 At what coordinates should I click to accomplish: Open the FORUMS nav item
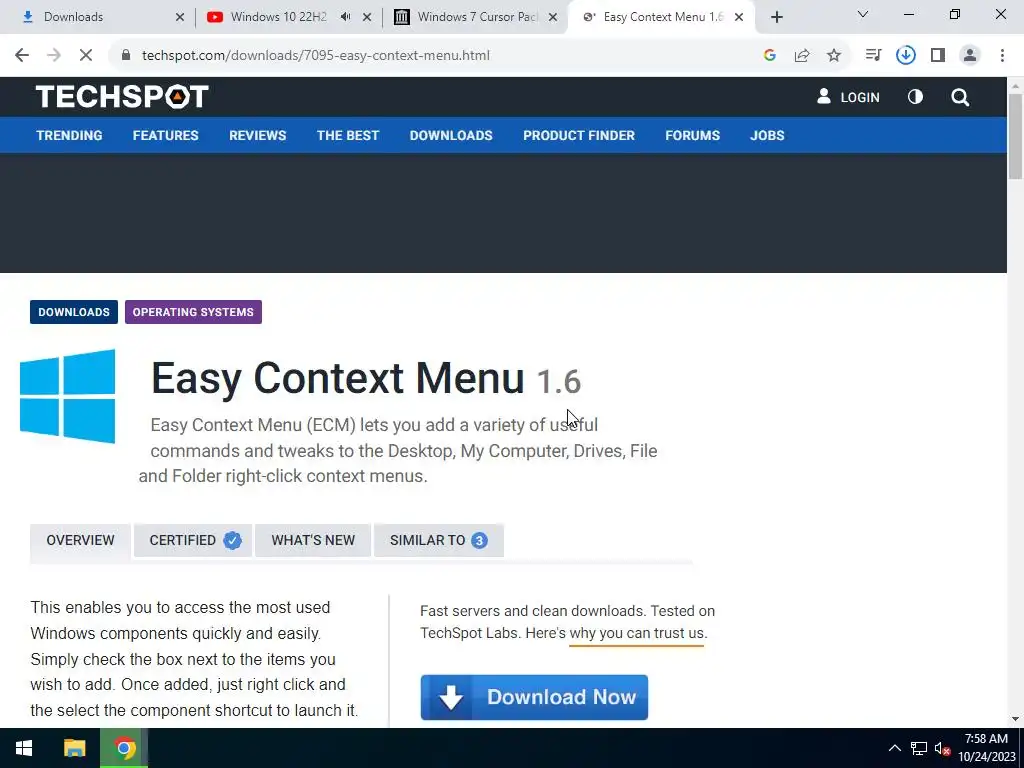click(x=692, y=135)
